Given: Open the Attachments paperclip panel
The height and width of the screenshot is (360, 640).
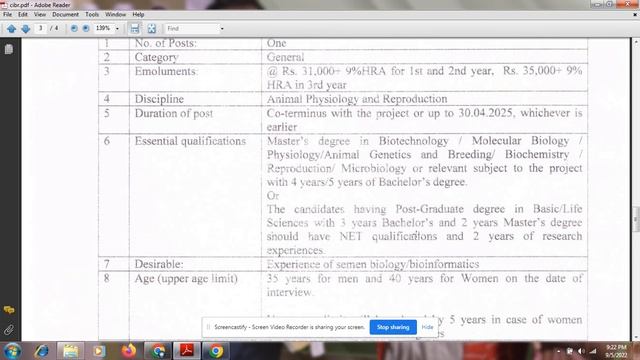Looking at the screenshot, I should pos(9,329).
